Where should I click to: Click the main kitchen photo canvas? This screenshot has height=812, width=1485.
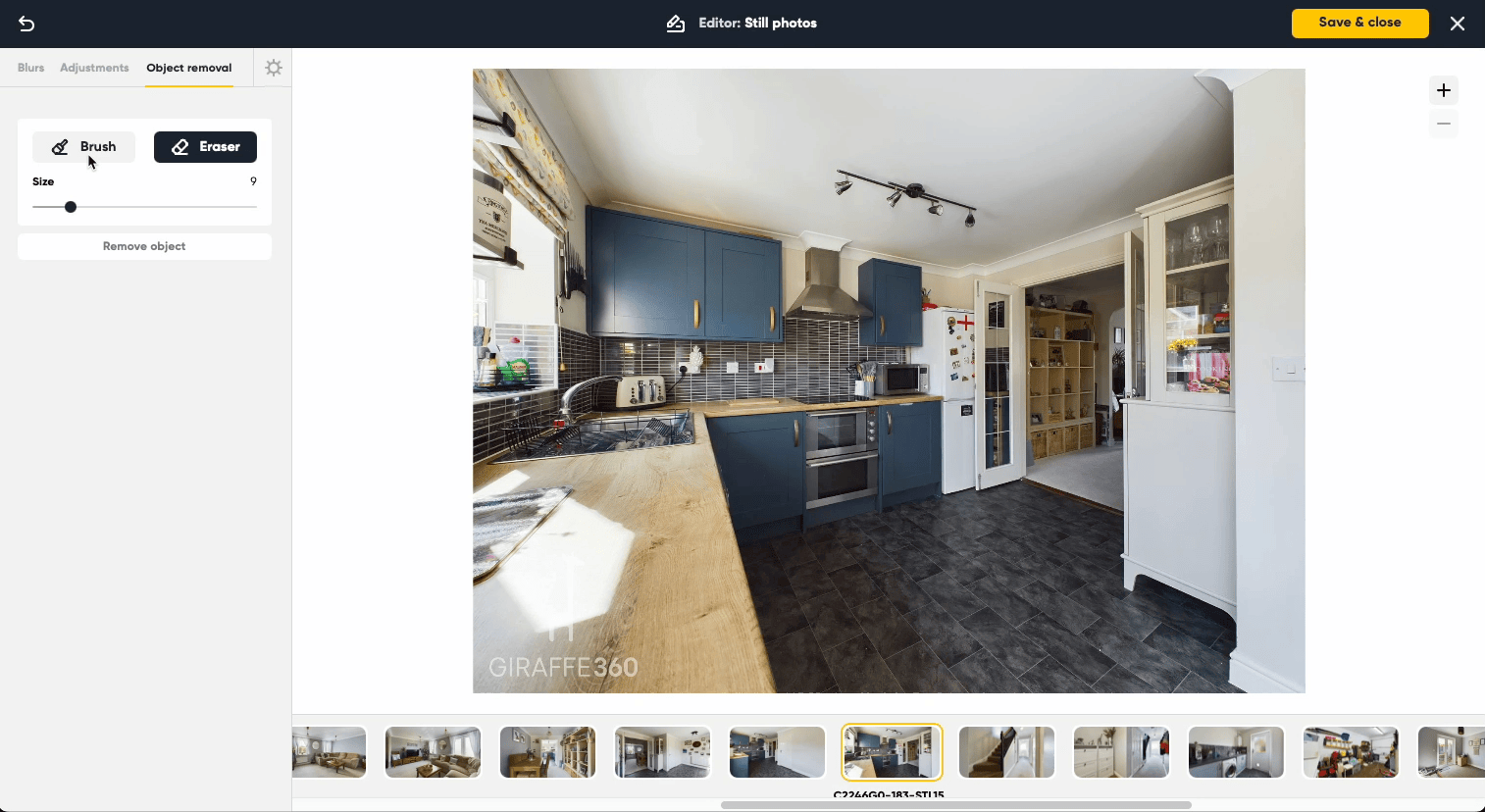point(889,381)
